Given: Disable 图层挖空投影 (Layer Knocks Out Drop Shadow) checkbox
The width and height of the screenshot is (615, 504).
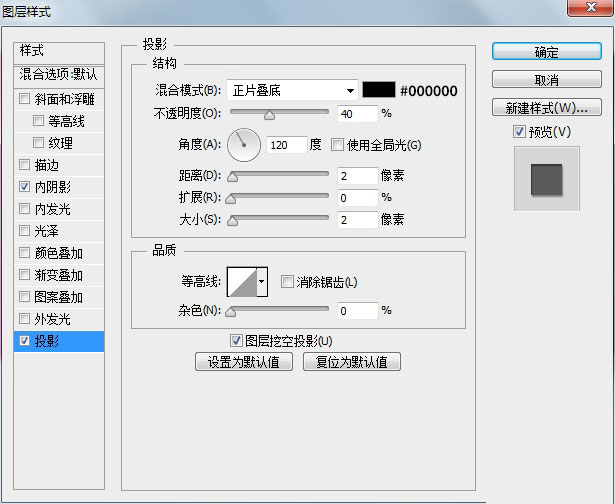Looking at the screenshot, I should pyautogui.click(x=237, y=341).
